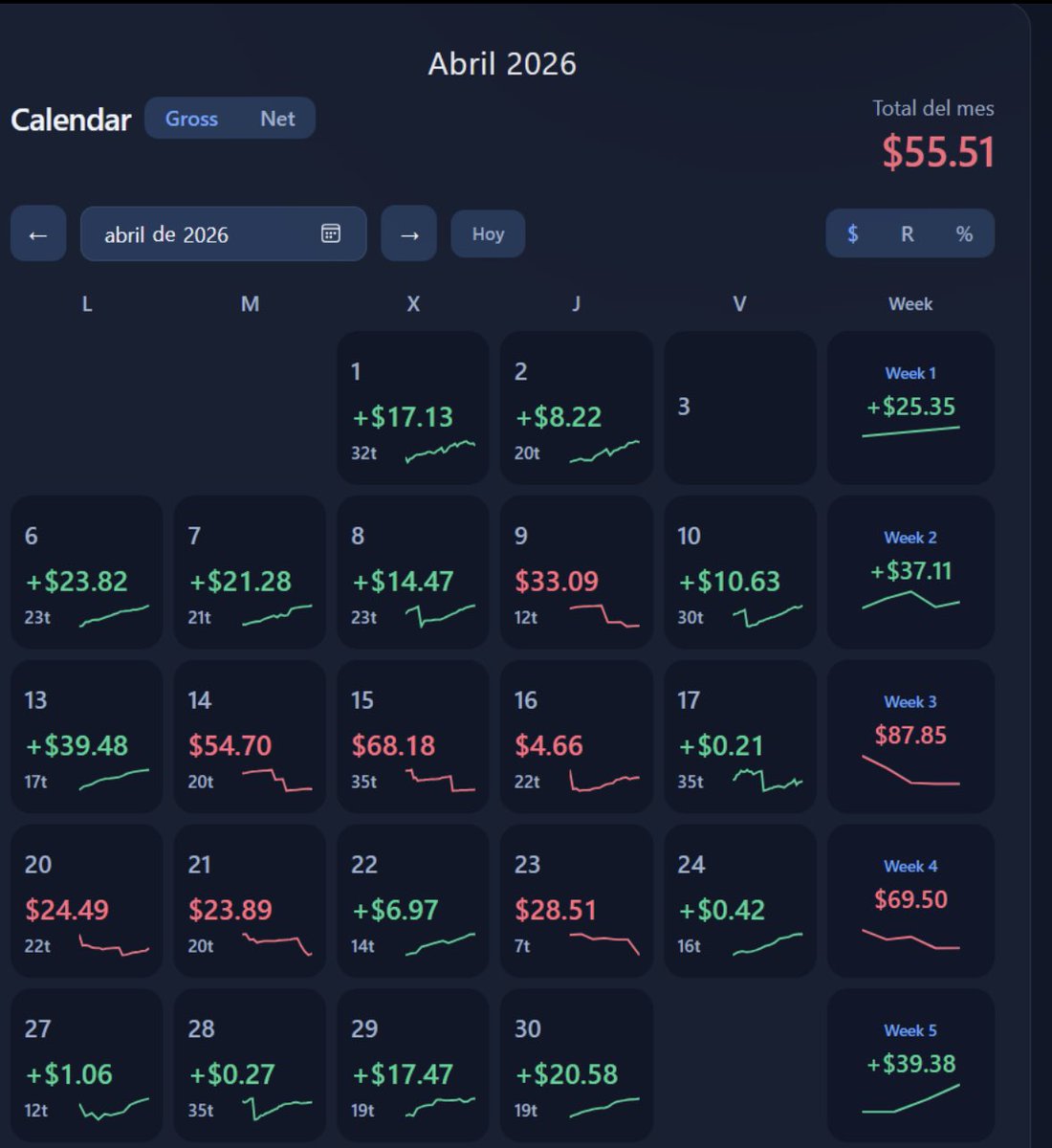This screenshot has height=1148, width=1052.
Task: Click the sparkline chart on April 17
Action: [x=768, y=780]
